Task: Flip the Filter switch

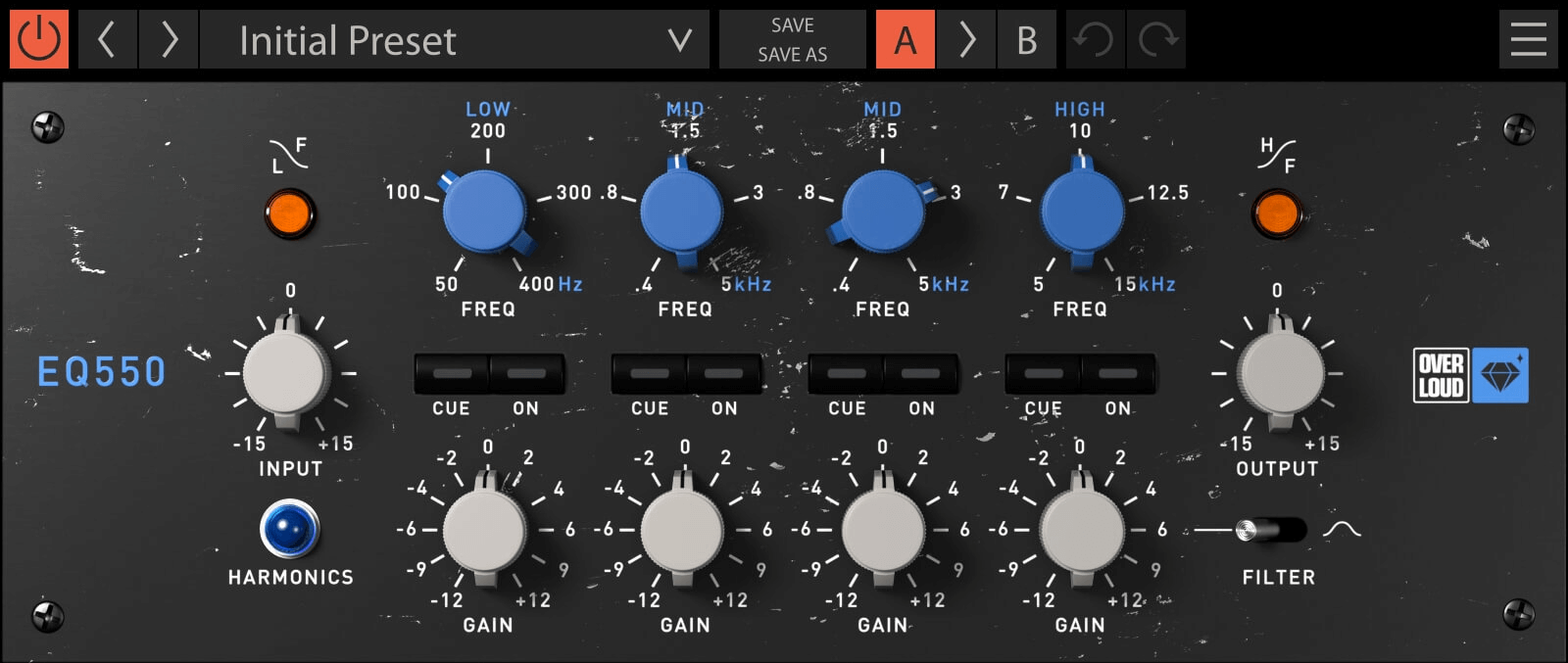Action: [1271, 530]
